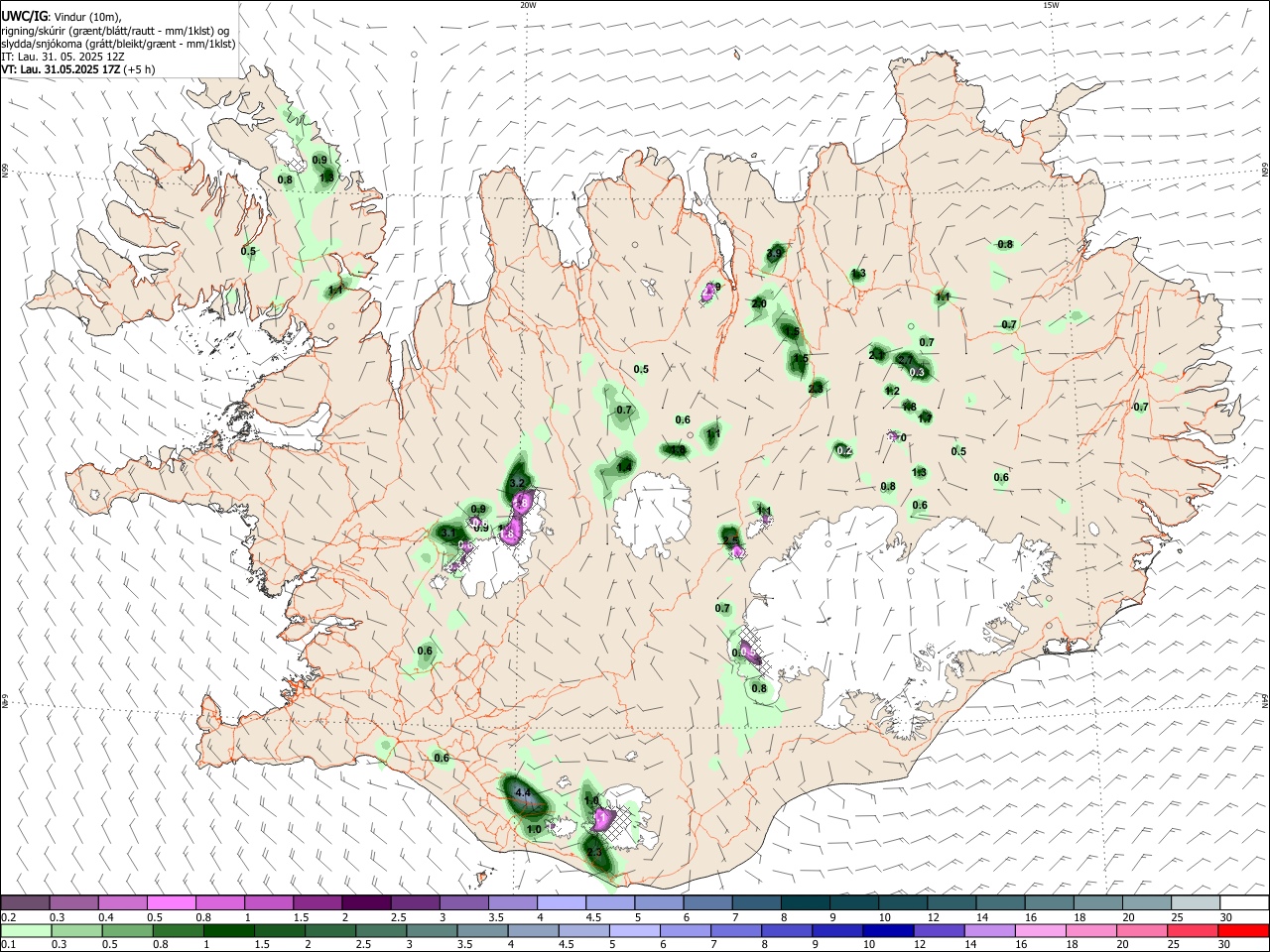Click darkest purple snow swatch between 2 and 2.5
This screenshot has height=952, width=1270.
366,903
